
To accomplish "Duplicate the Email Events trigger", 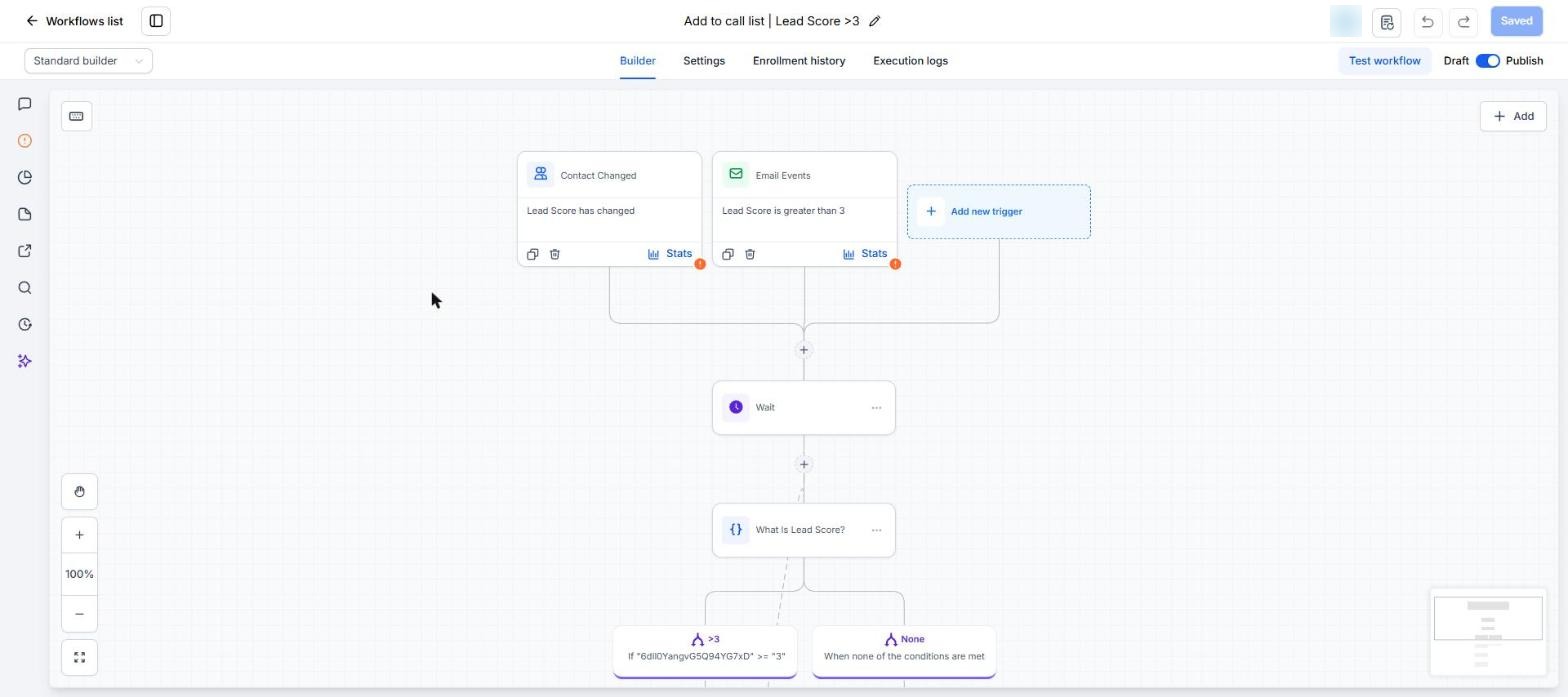I will [x=727, y=254].
